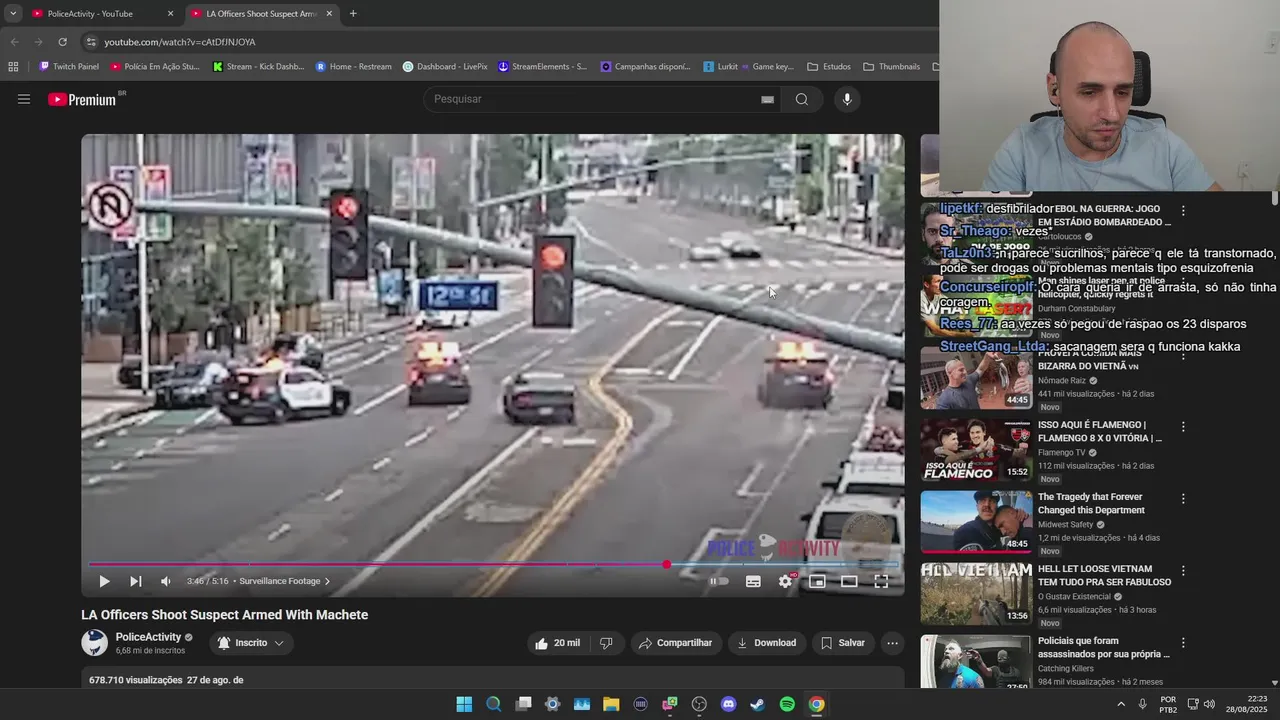Open the StreamElements bookmark
The width and height of the screenshot is (1280, 720).
(x=543, y=67)
